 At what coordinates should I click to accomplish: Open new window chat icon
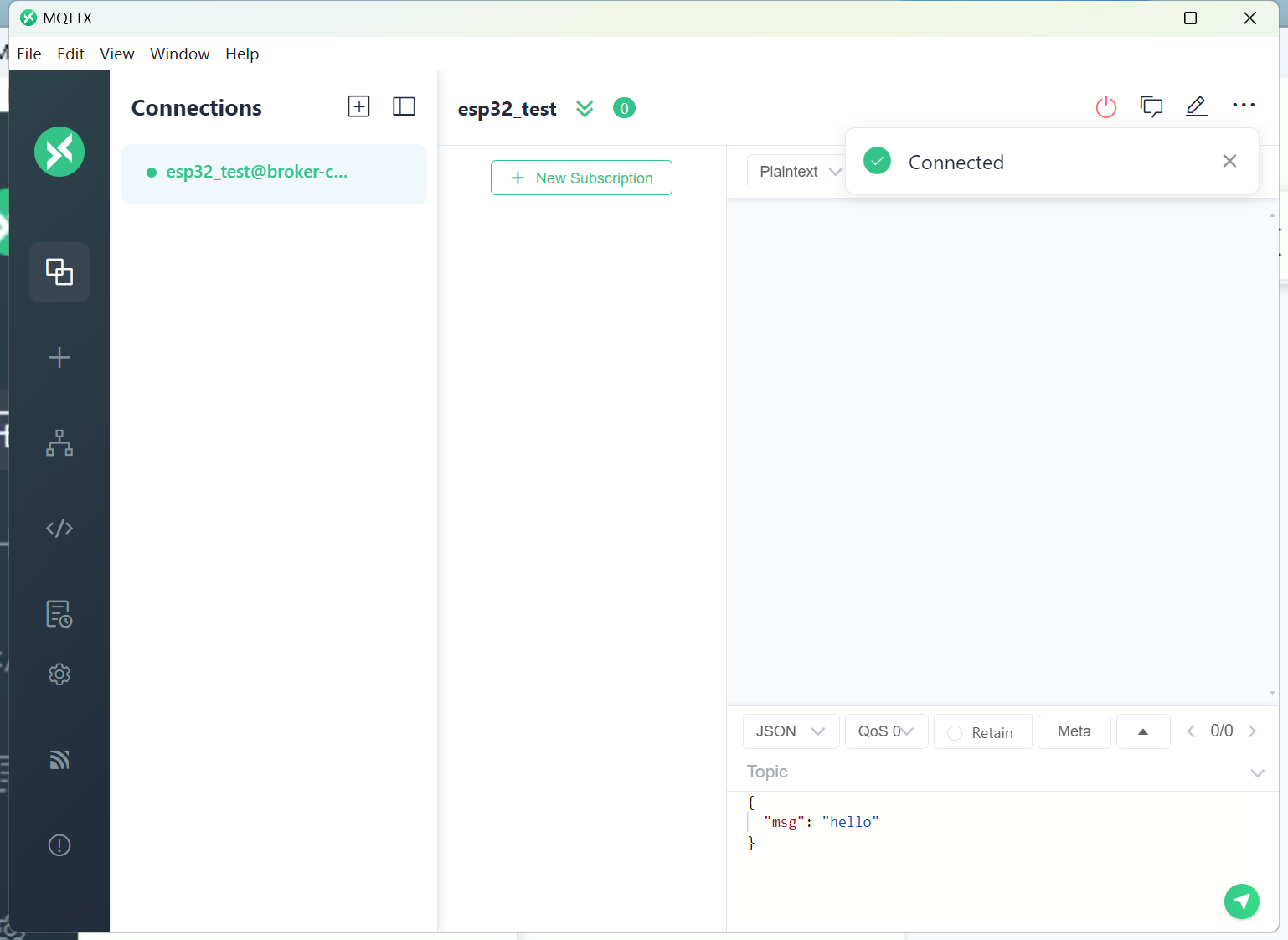click(x=1151, y=106)
